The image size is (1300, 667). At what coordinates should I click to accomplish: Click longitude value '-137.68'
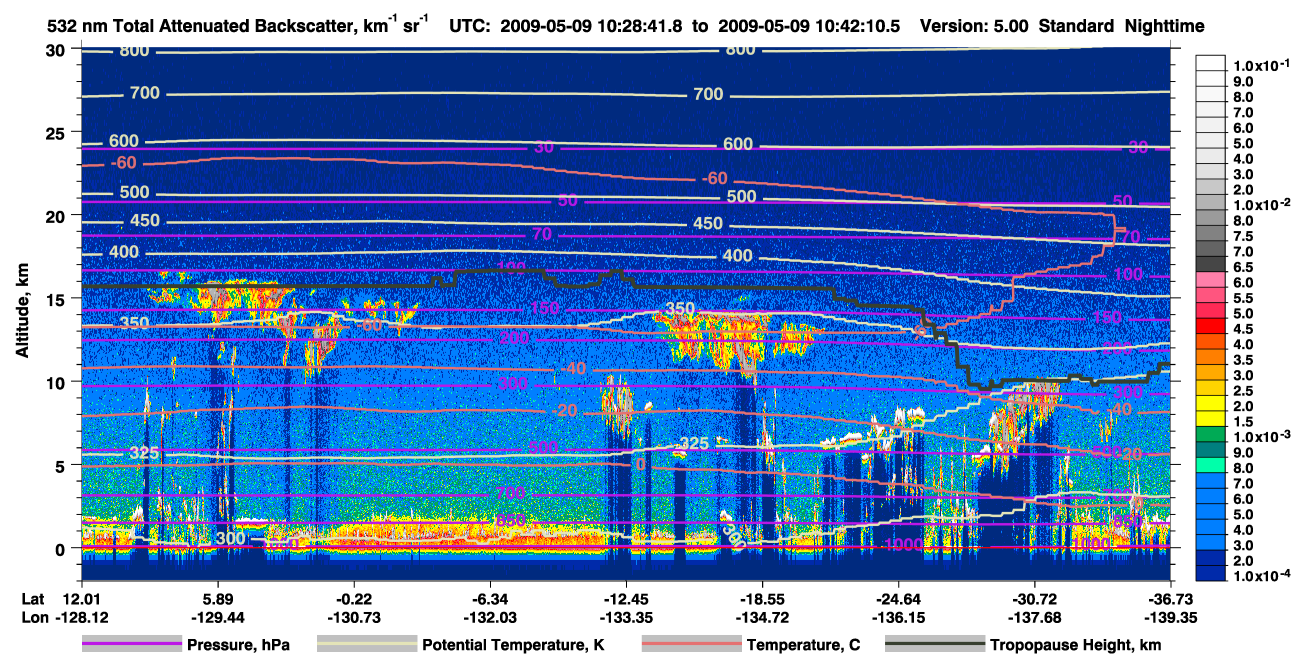tap(1035, 617)
